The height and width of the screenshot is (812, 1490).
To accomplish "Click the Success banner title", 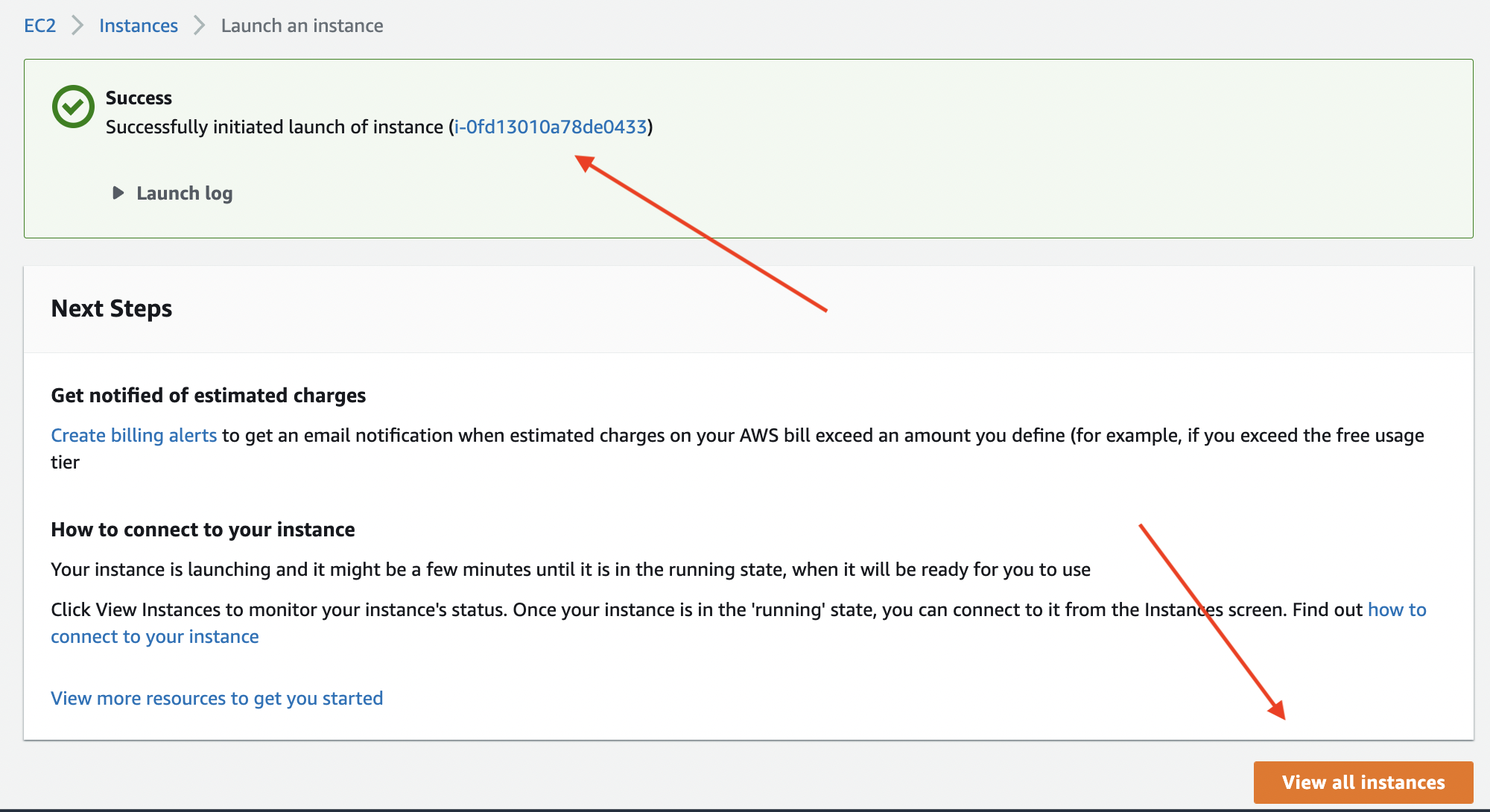I will 139,98.
